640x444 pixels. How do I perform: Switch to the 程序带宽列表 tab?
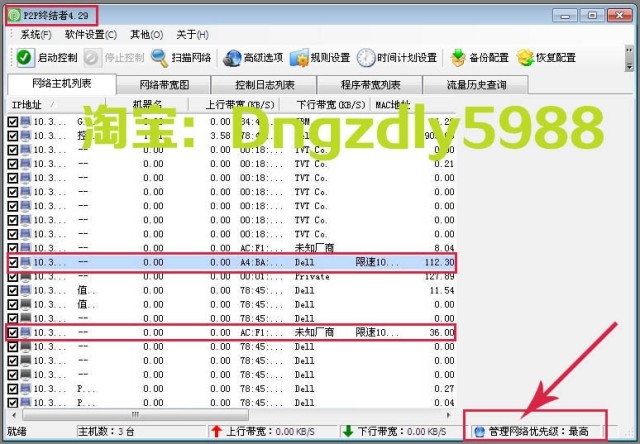click(x=370, y=85)
